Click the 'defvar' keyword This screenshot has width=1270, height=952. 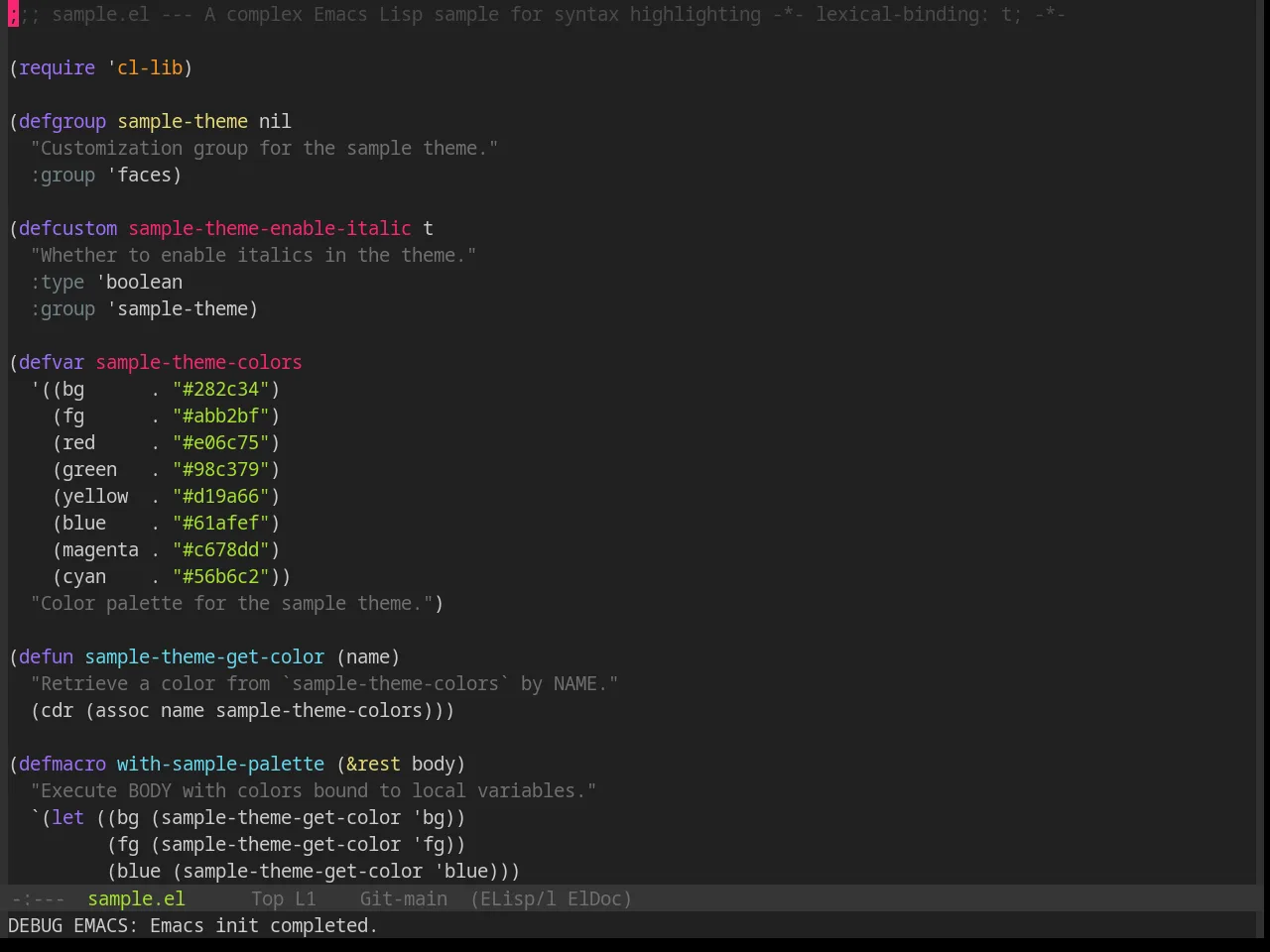(52, 362)
